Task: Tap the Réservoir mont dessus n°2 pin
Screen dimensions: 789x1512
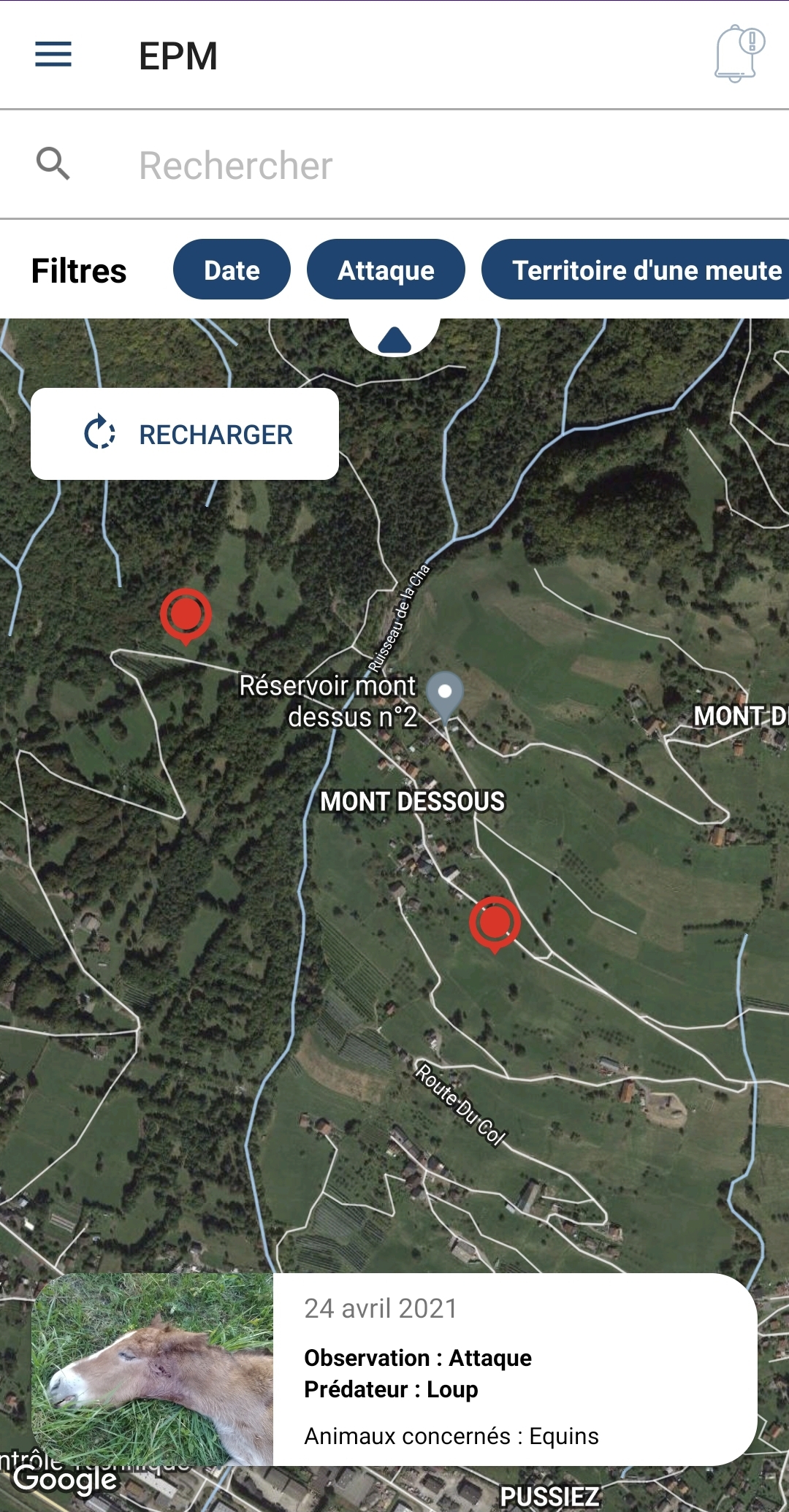Action: pos(444,694)
